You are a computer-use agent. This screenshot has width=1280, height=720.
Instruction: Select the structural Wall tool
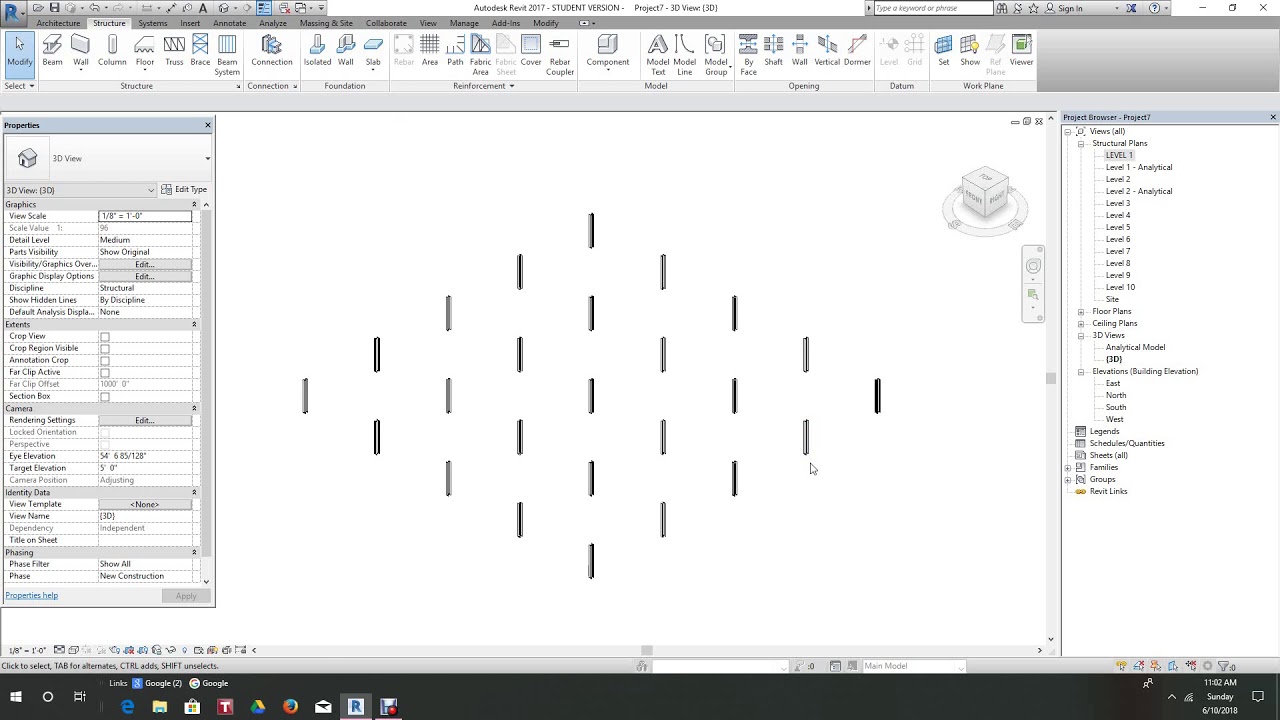[80, 52]
